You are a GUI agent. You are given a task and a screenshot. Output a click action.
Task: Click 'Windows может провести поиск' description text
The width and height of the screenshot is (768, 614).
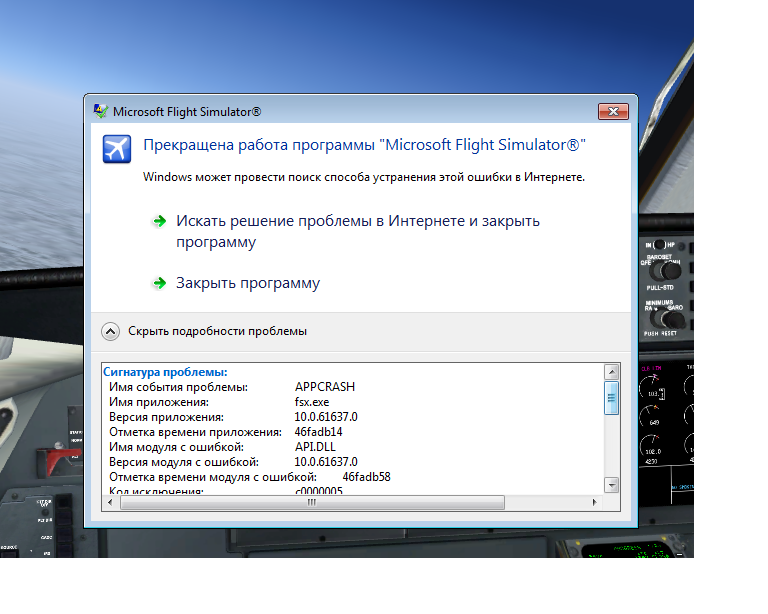coord(364,177)
